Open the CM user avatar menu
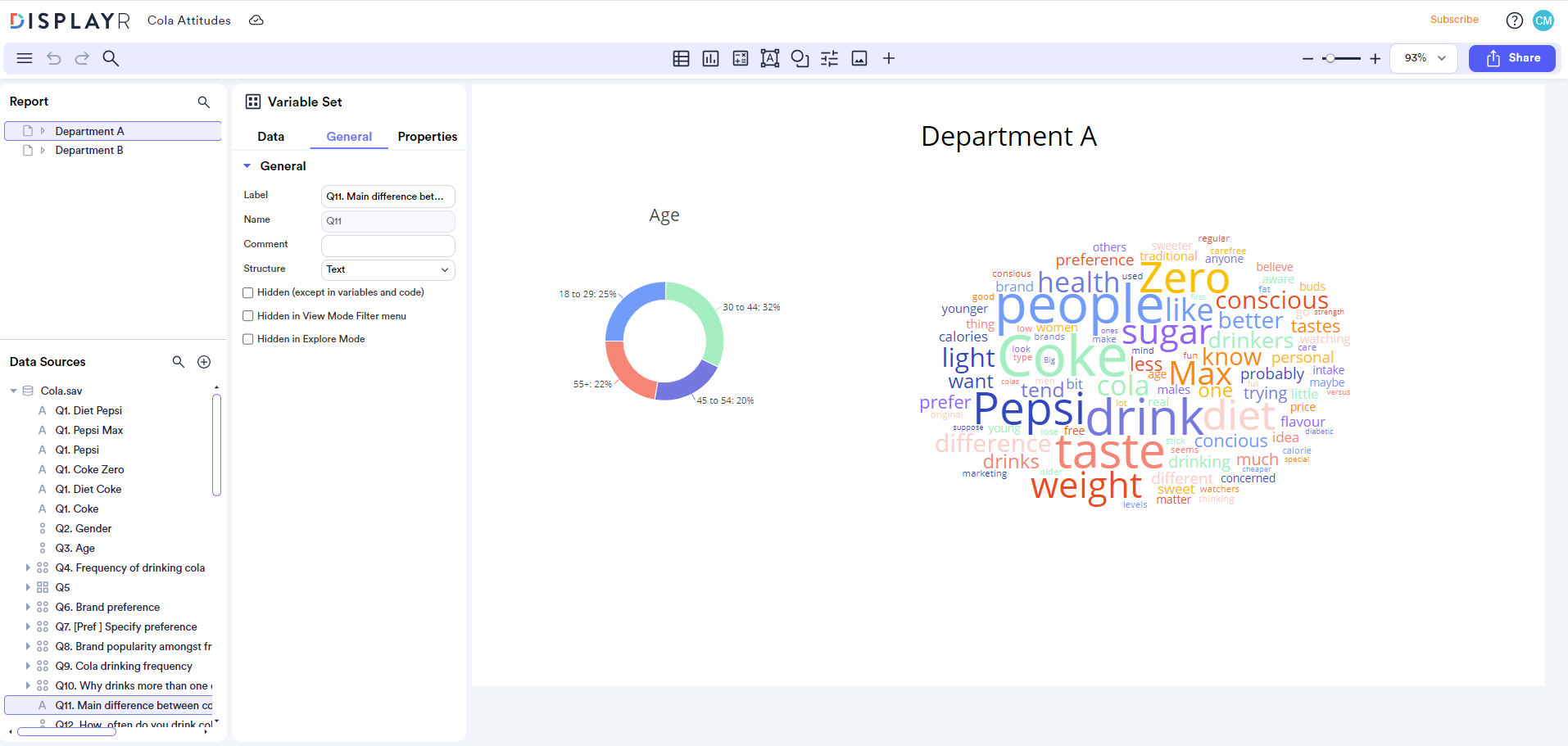Image resolution: width=1568 pixels, height=746 pixels. point(1543,20)
